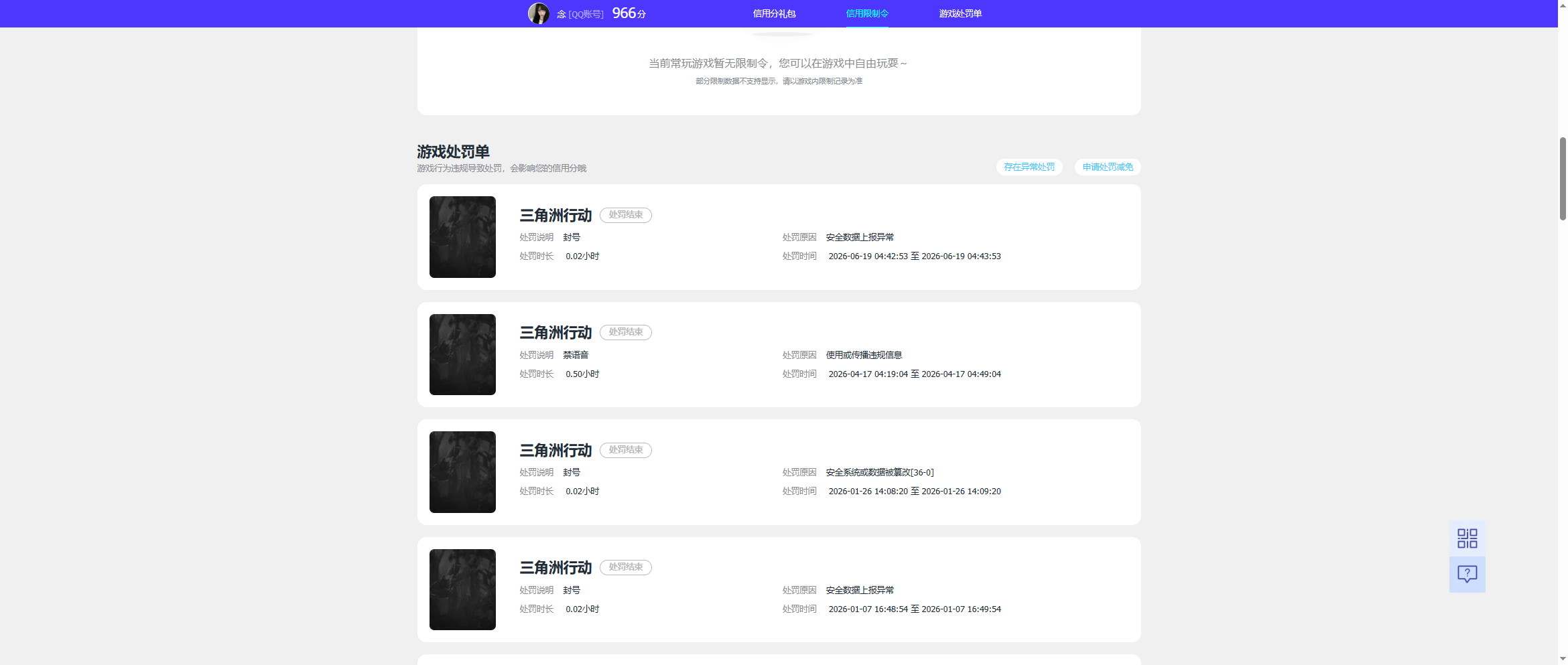1568x665 pixels.
Task: Click the 使用或传播违规信息 penalty reason
Action: click(864, 355)
